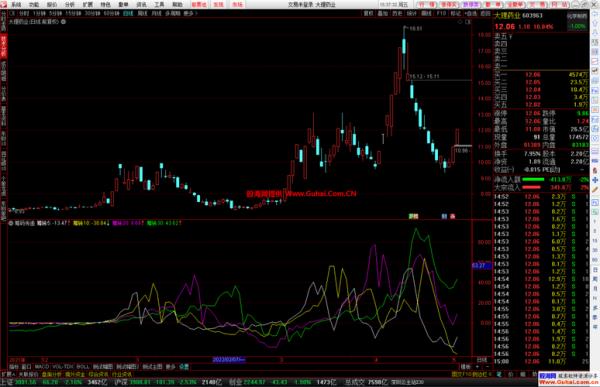The height and width of the screenshot is (387, 600).
Task: Click the blue plus icon on right sidebar
Action: tap(595, 180)
